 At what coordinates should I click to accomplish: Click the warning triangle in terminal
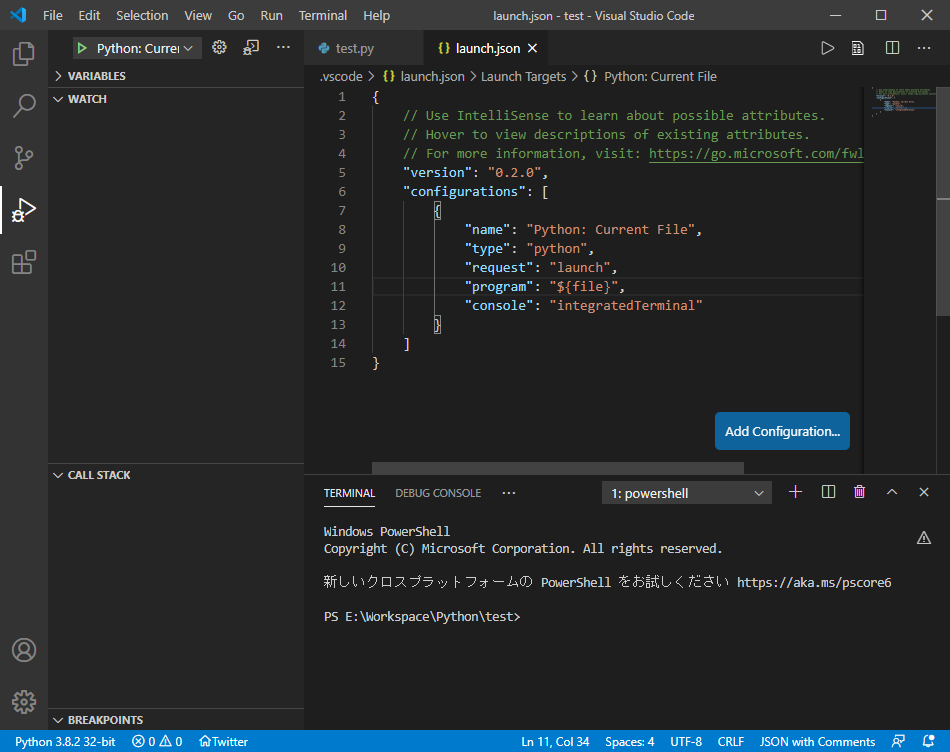coord(923,537)
